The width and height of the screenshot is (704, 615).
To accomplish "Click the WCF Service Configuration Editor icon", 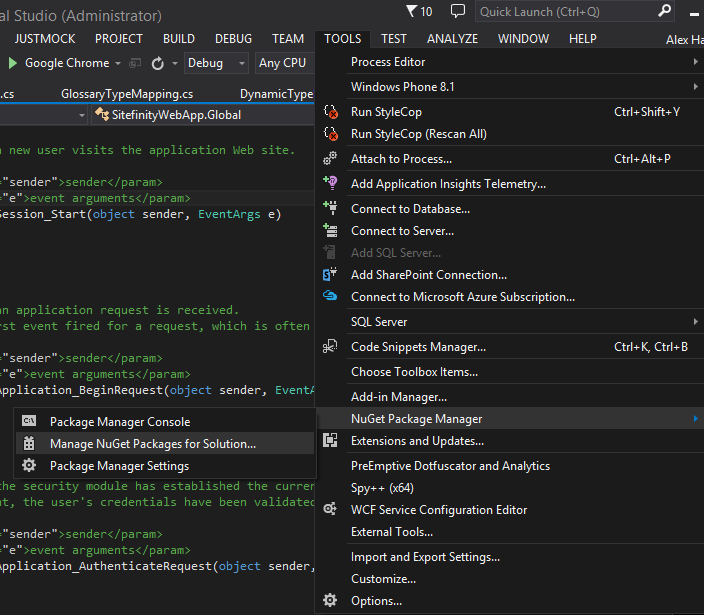I will pos(330,509).
